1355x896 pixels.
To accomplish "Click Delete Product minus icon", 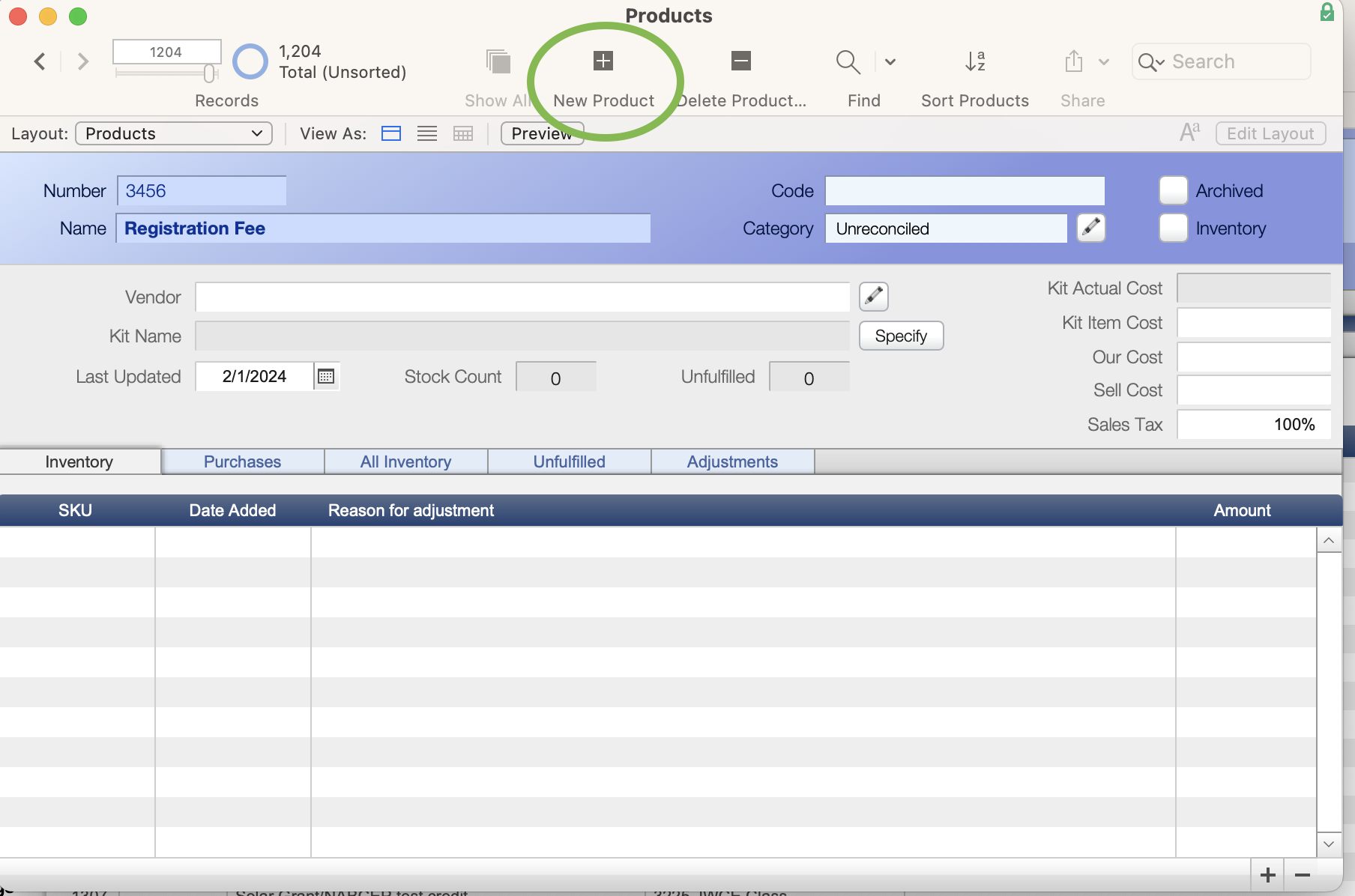I will coord(741,61).
